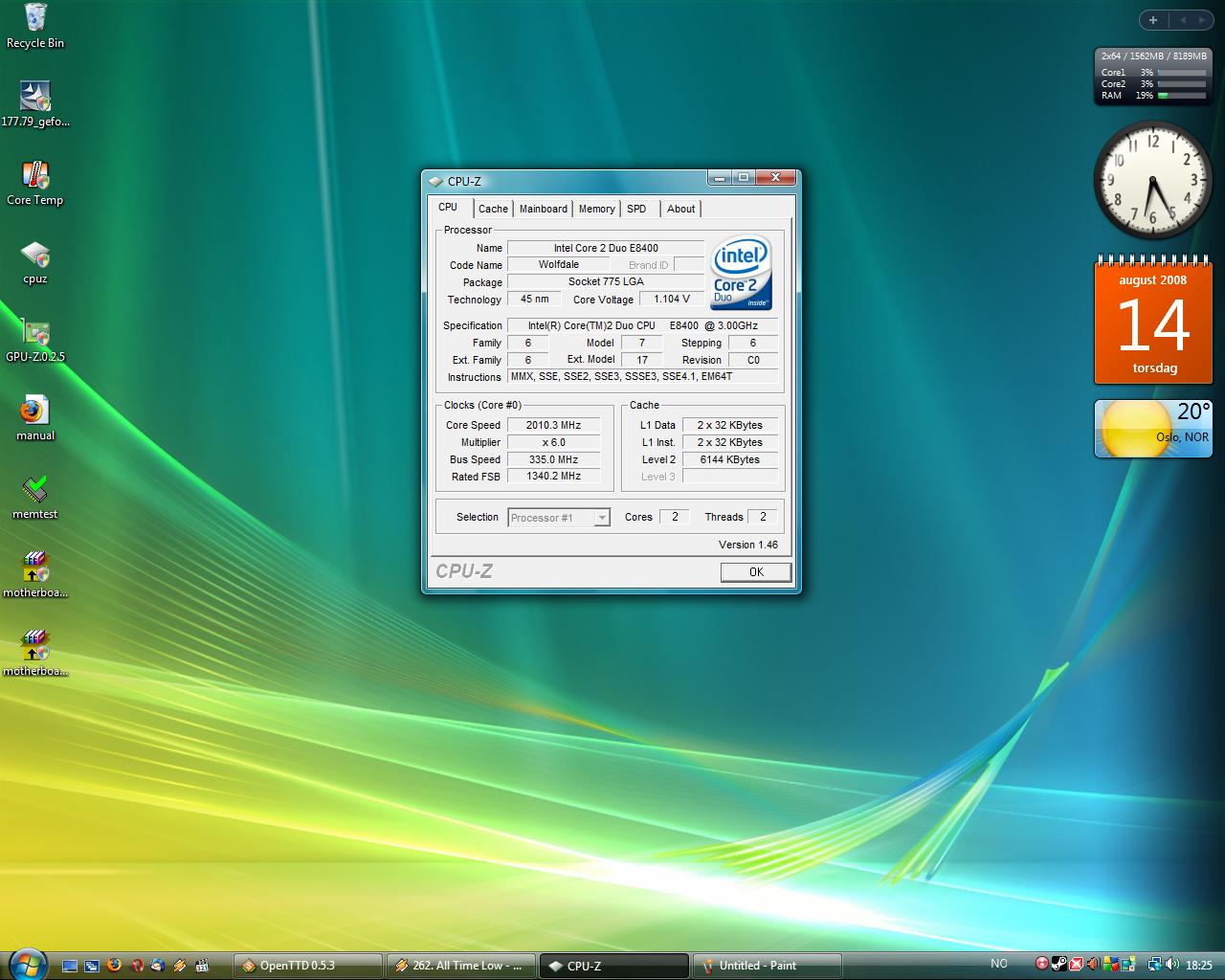Screen dimensions: 1225x980
Task: Click the red X shield tray icon
Action: pos(1077,965)
